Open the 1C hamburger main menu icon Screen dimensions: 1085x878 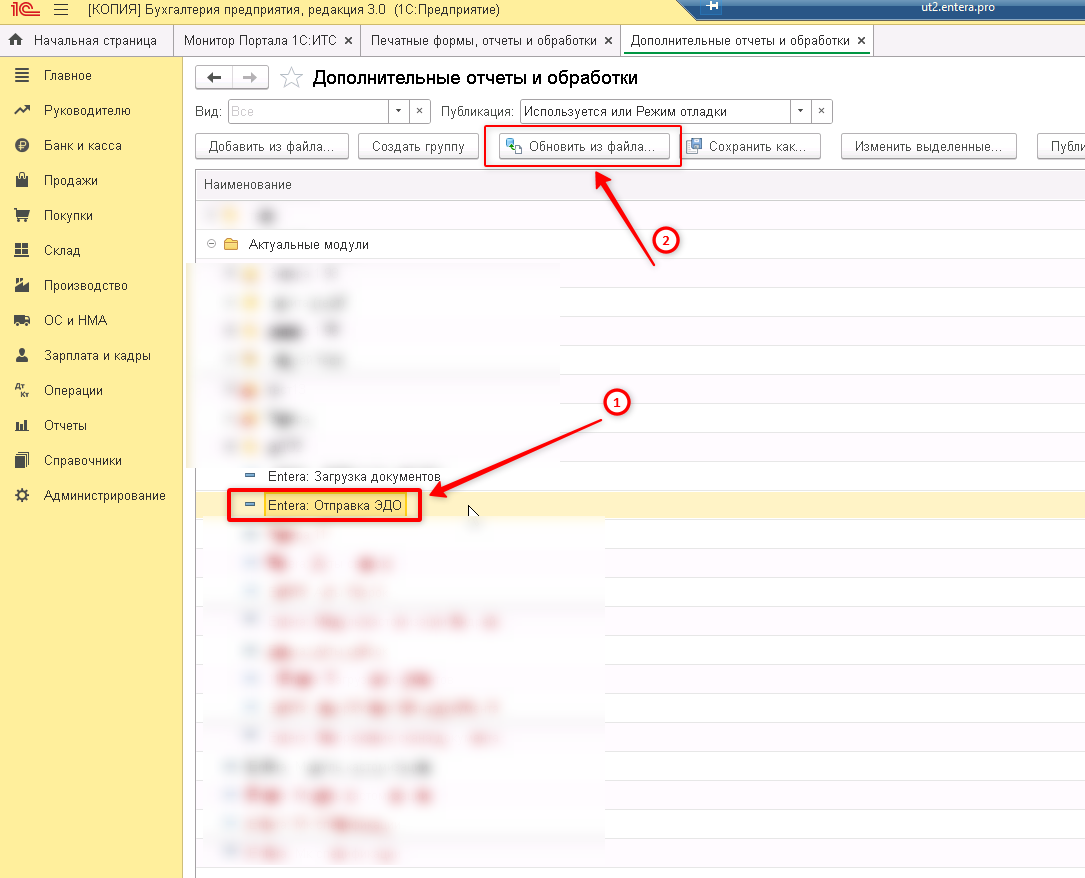tap(61, 10)
